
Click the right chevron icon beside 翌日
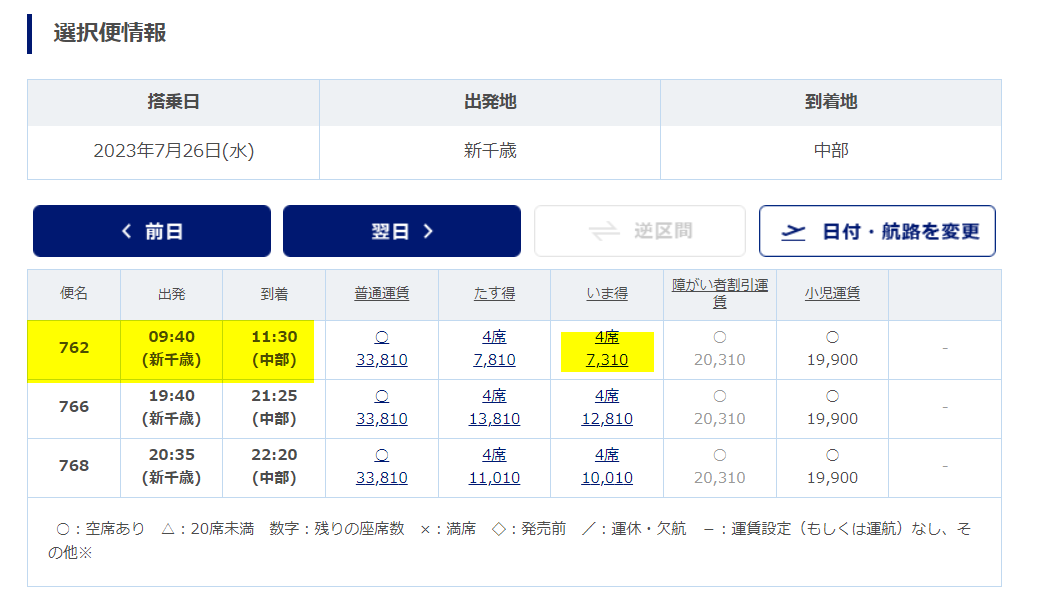point(428,231)
